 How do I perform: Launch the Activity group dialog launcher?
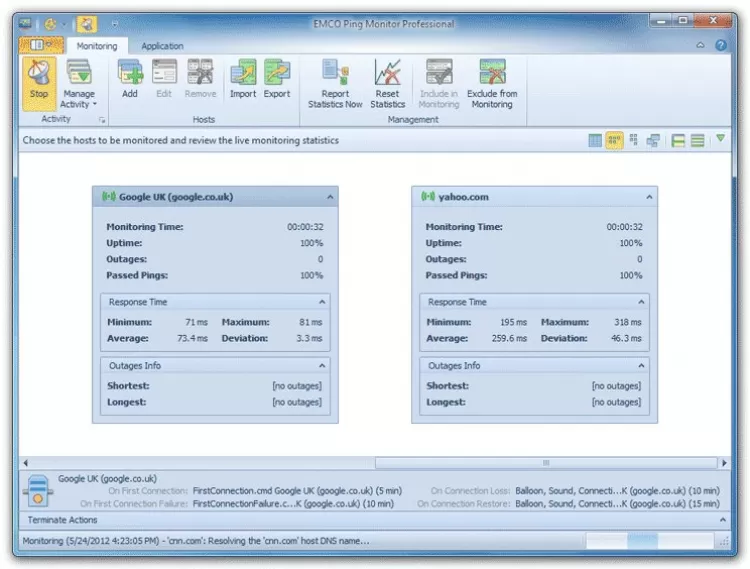102,120
